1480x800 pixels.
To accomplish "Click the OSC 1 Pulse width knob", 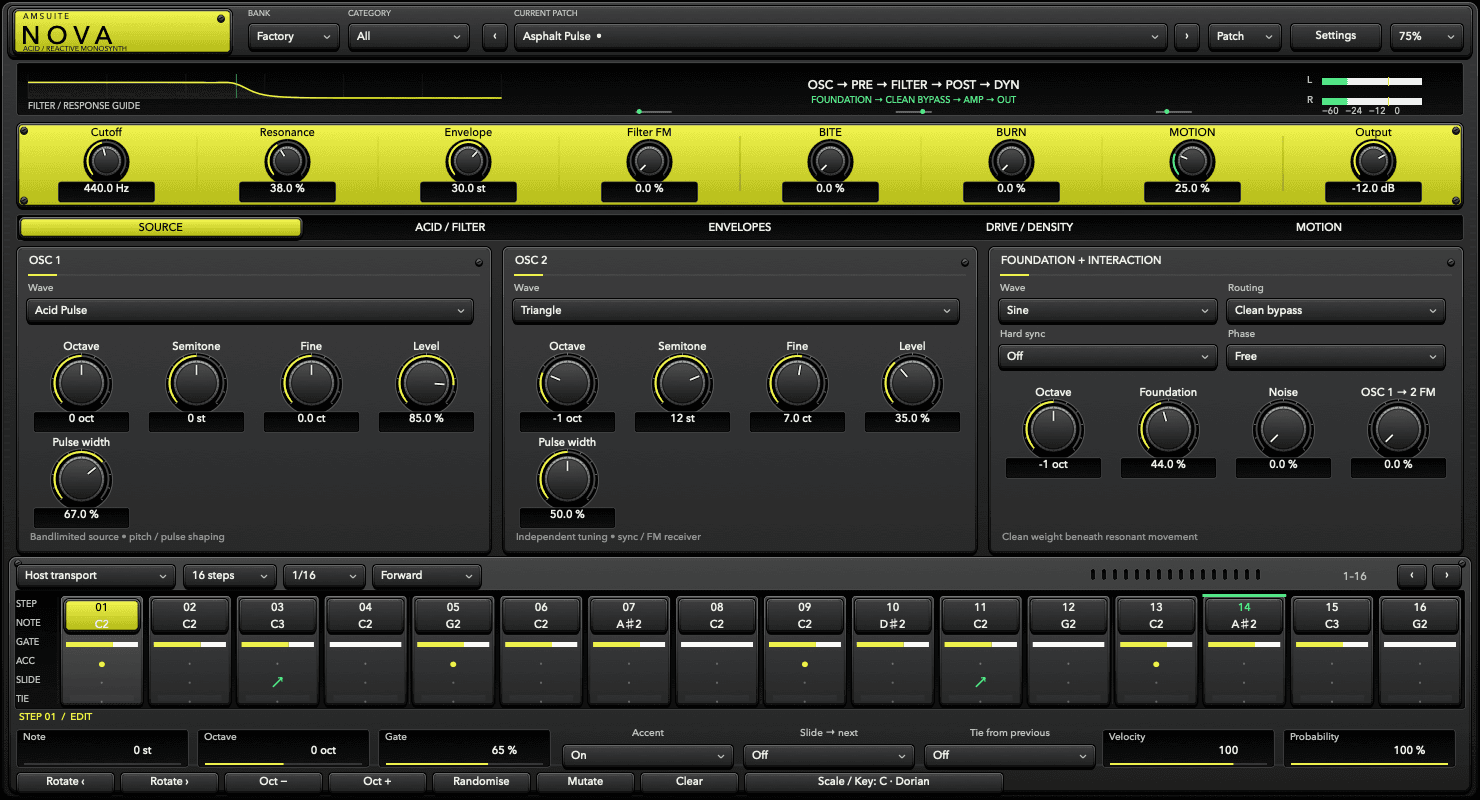I will 81,478.
